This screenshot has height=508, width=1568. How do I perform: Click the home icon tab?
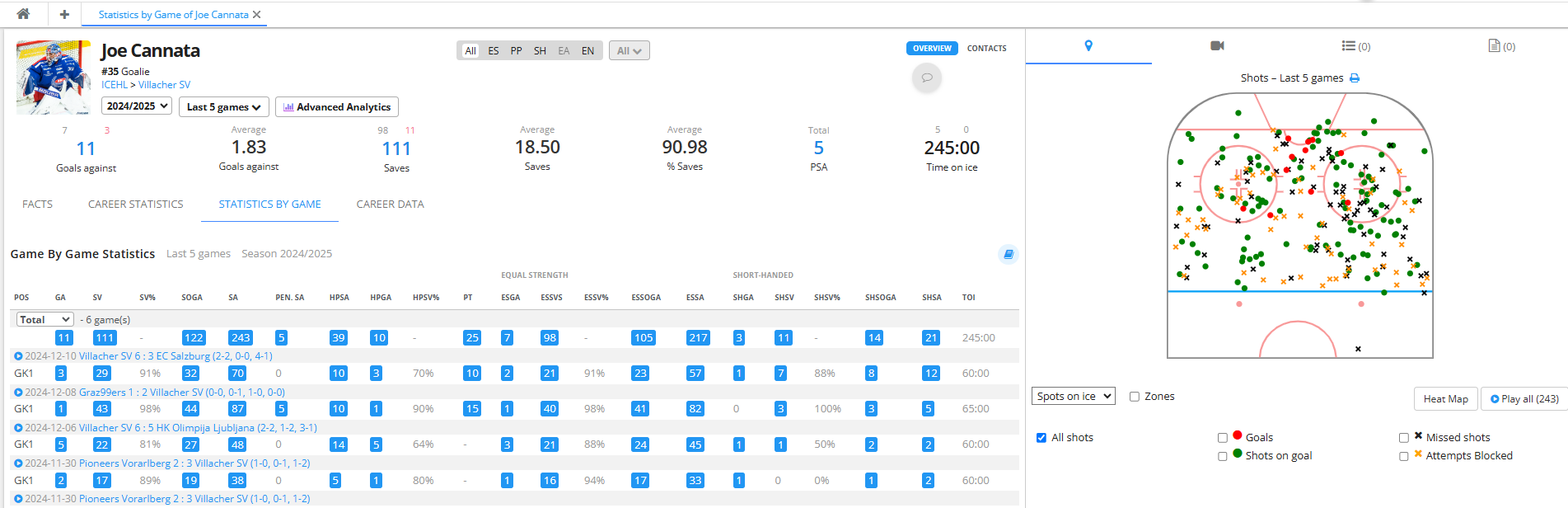pyautogui.click(x=23, y=14)
